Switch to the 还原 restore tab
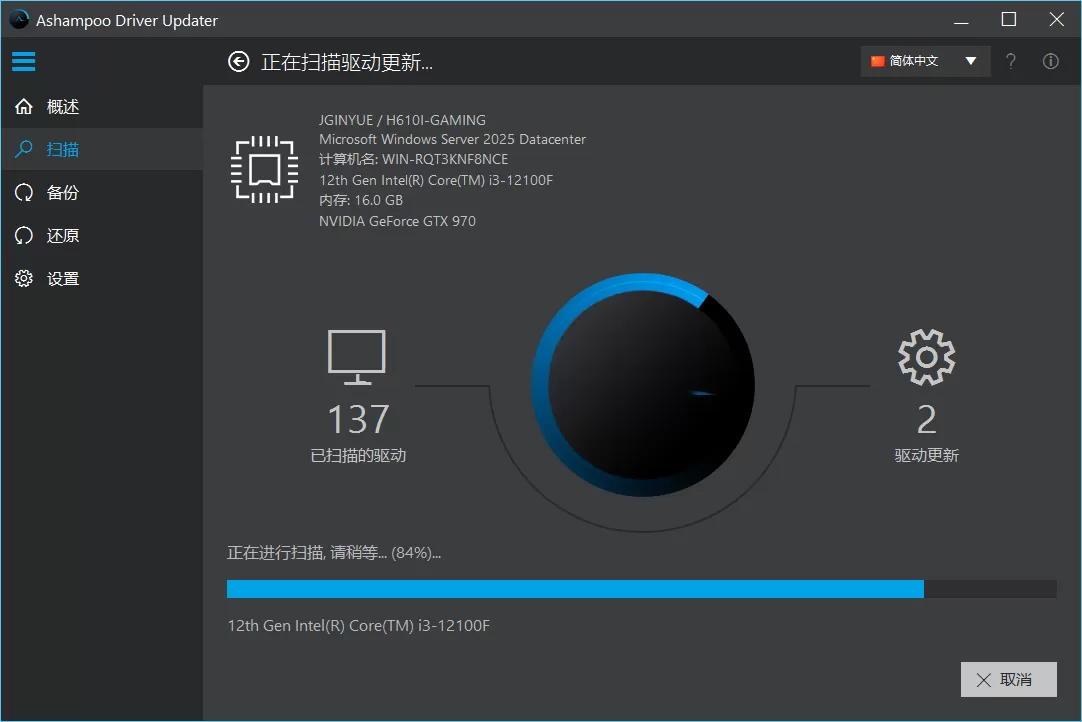 pos(60,235)
